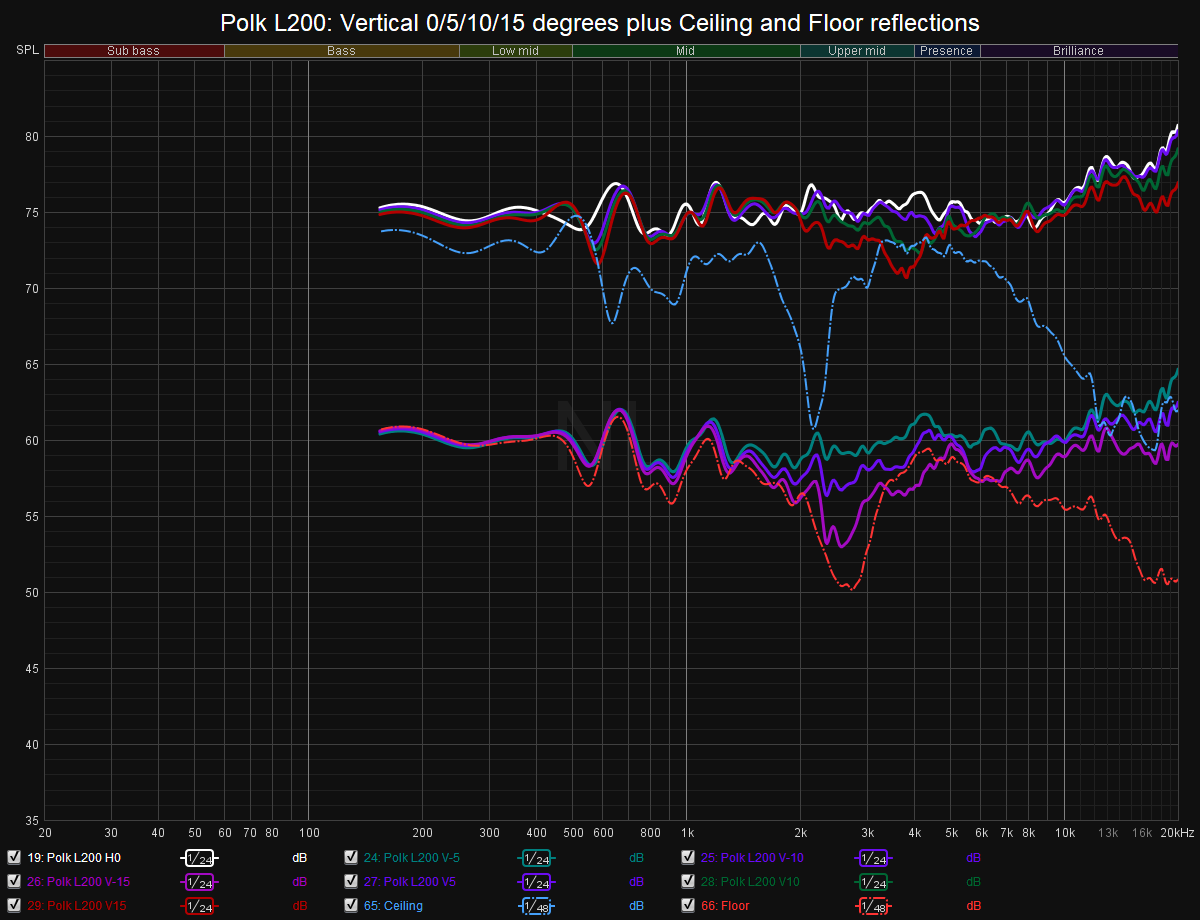
Task: Untick the checkbox for 26: Polk L200 V-15
Action: [14, 881]
